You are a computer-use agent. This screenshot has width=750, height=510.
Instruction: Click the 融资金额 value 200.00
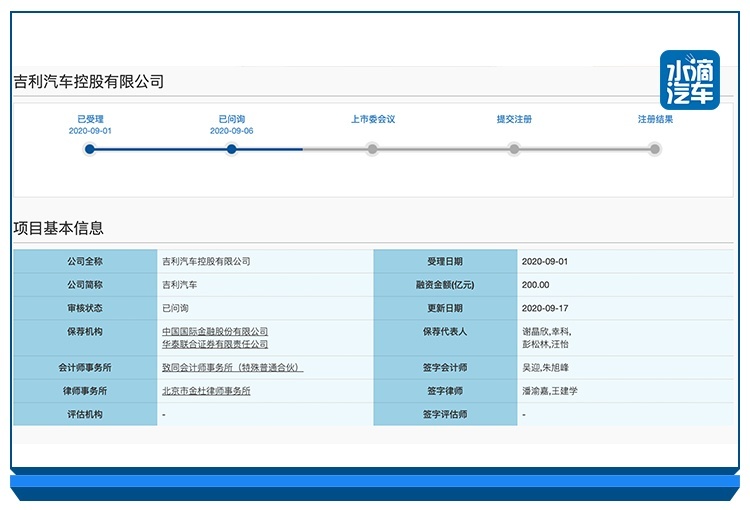[x=535, y=285]
